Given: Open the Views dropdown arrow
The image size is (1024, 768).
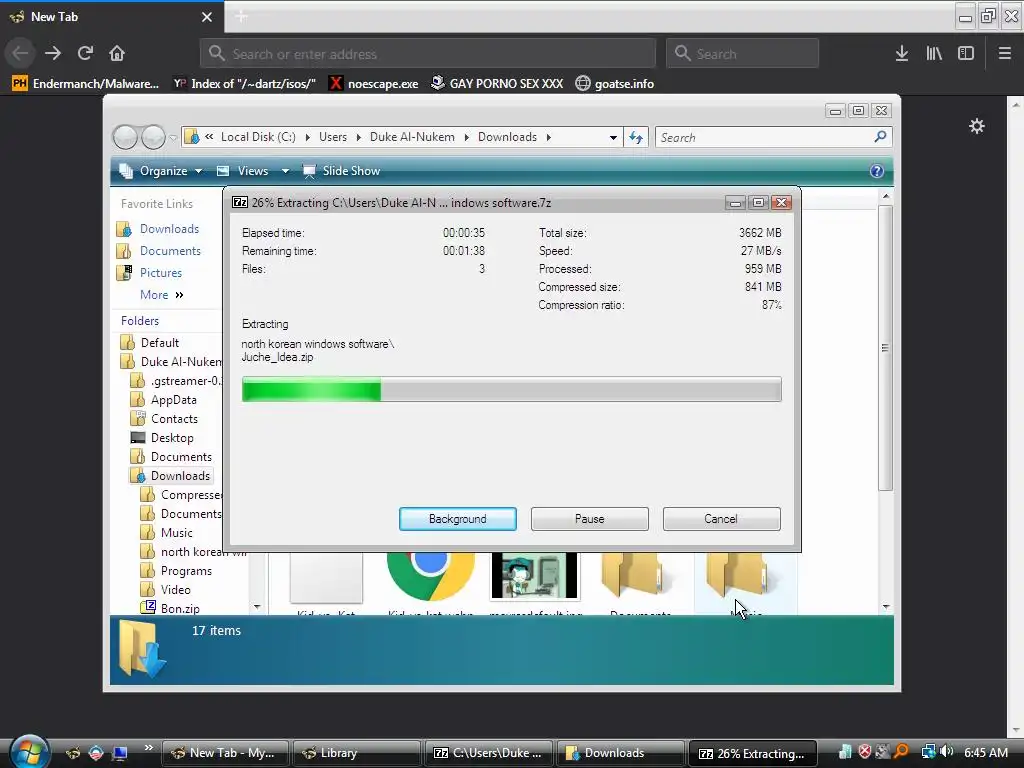Looking at the screenshot, I should (x=285, y=171).
